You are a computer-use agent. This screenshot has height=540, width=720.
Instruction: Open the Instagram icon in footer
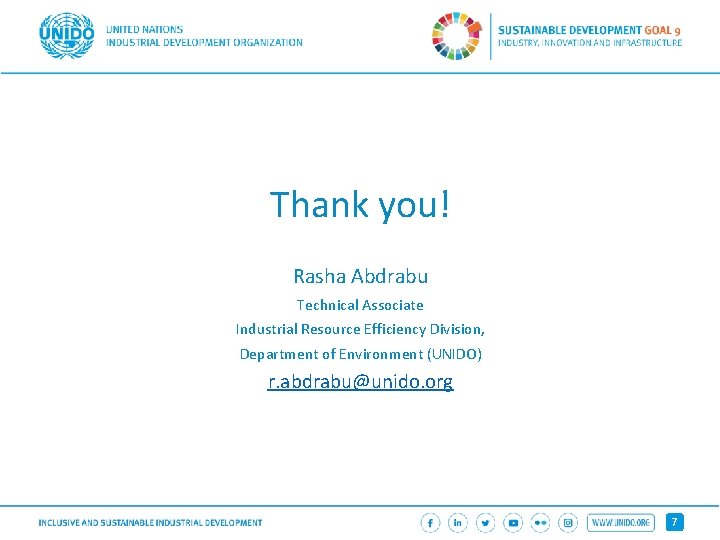click(x=568, y=523)
